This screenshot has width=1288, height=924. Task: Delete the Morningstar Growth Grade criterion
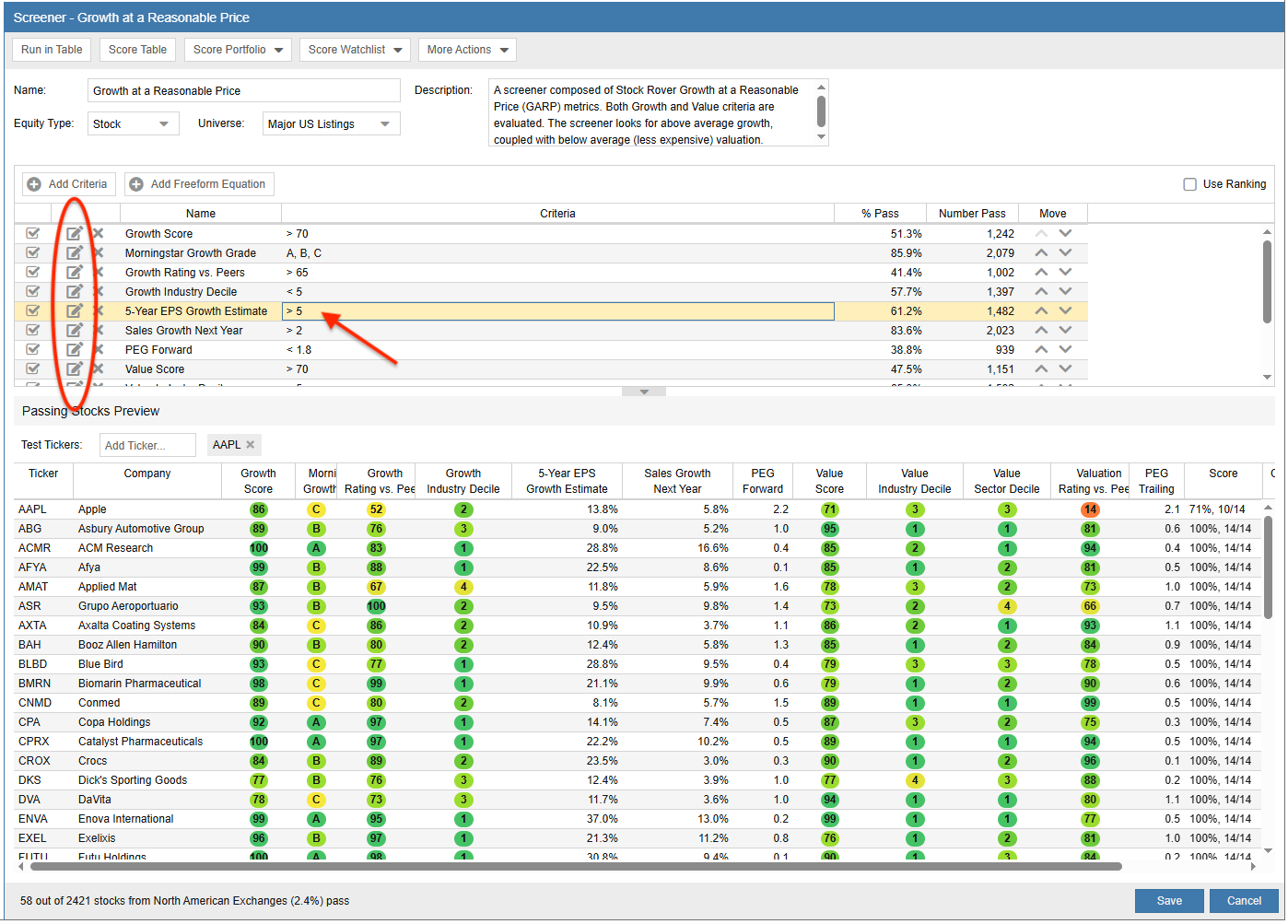98,253
